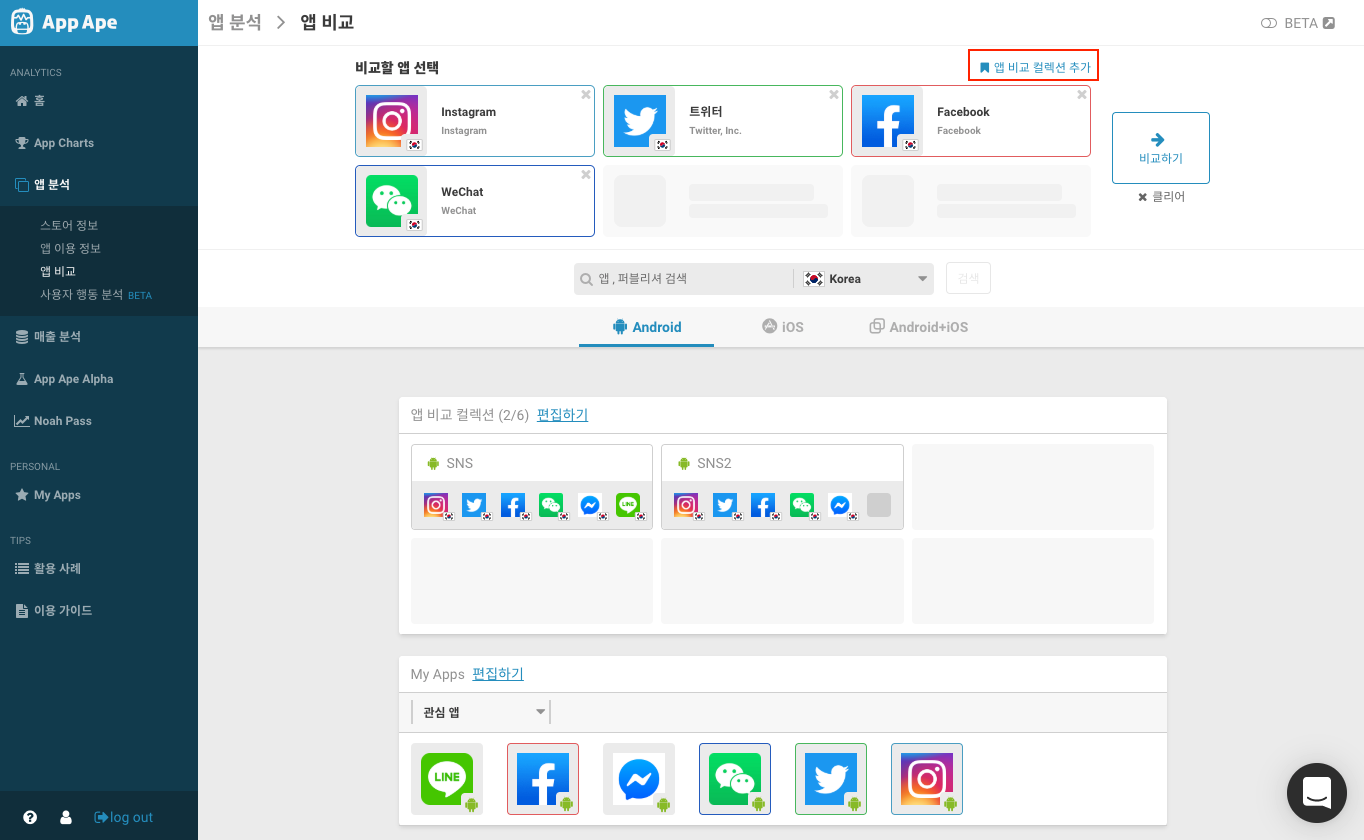Click Twitter icon in selected apps
The image size is (1364, 840).
click(640, 121)
